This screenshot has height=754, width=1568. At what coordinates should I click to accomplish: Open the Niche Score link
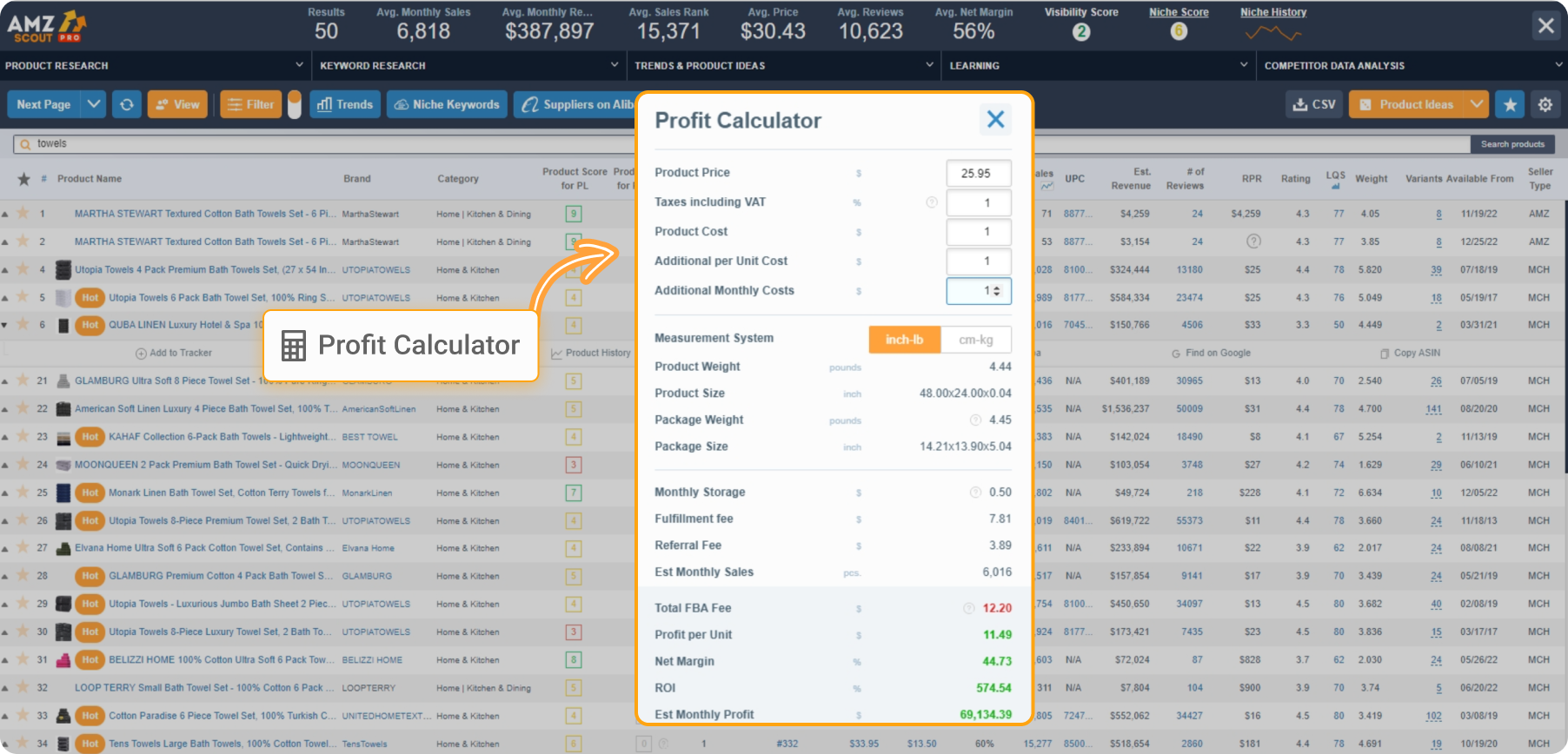[x=1179, y=12]
